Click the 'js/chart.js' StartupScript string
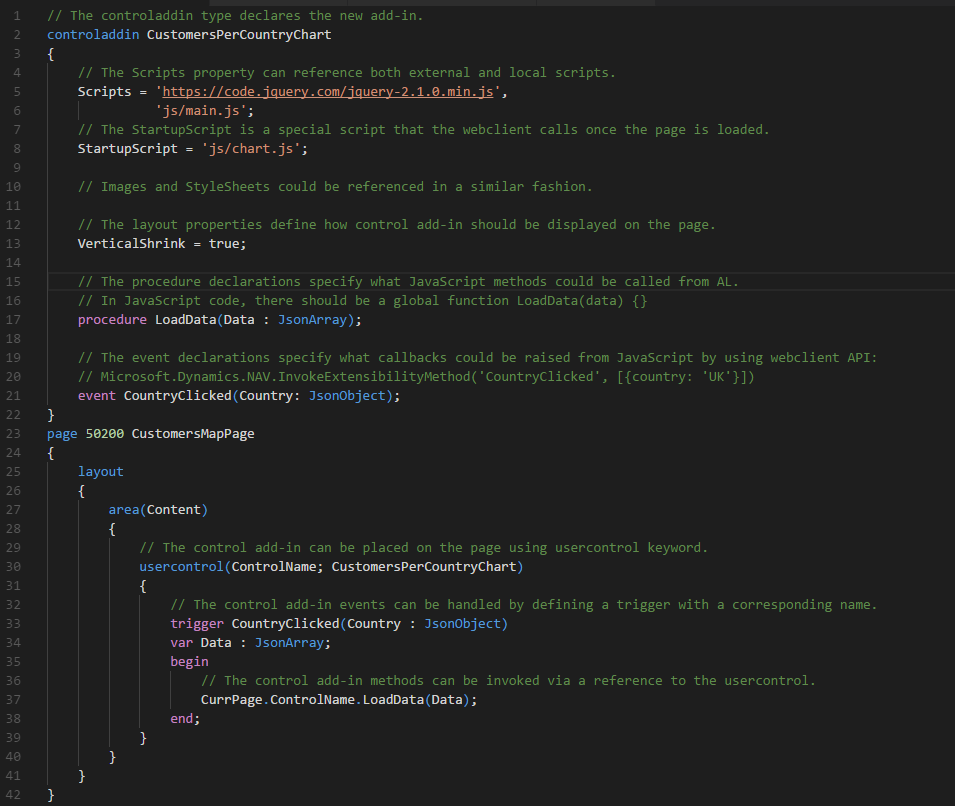Image resolution: width=955 pixels, height=806 pixels. [255, 148]
